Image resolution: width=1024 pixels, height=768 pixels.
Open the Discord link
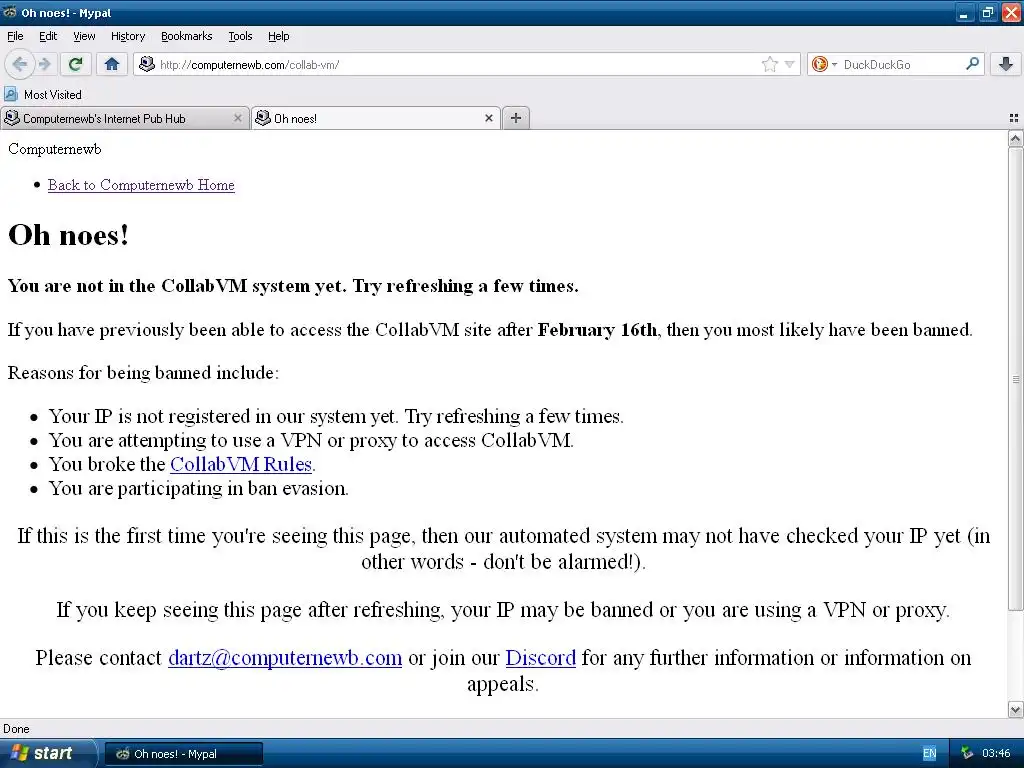pyautogui.click(x=541, y=658)
